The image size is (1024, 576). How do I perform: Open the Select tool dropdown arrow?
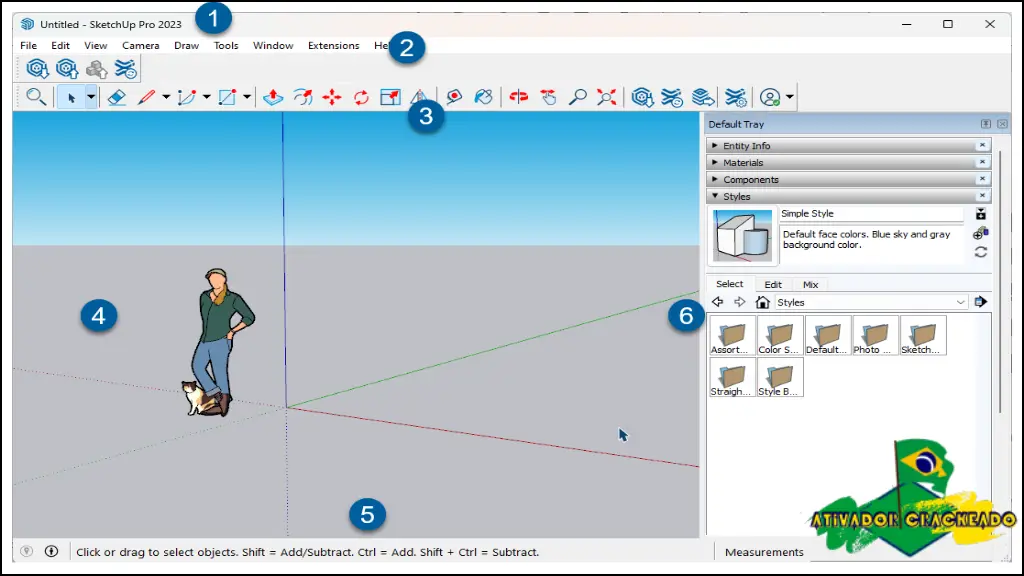coord(91,97)
